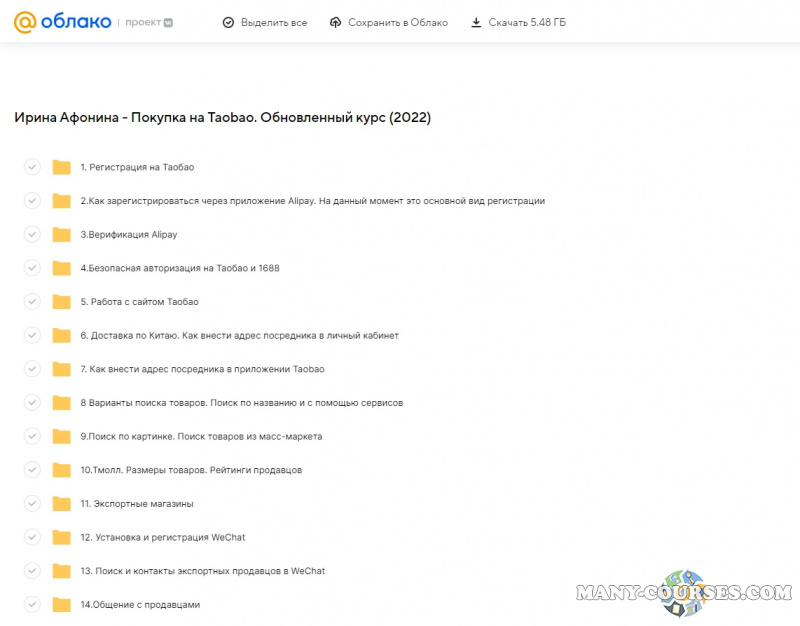Click the Облако @ logo icon

click(x=23, y=22)
